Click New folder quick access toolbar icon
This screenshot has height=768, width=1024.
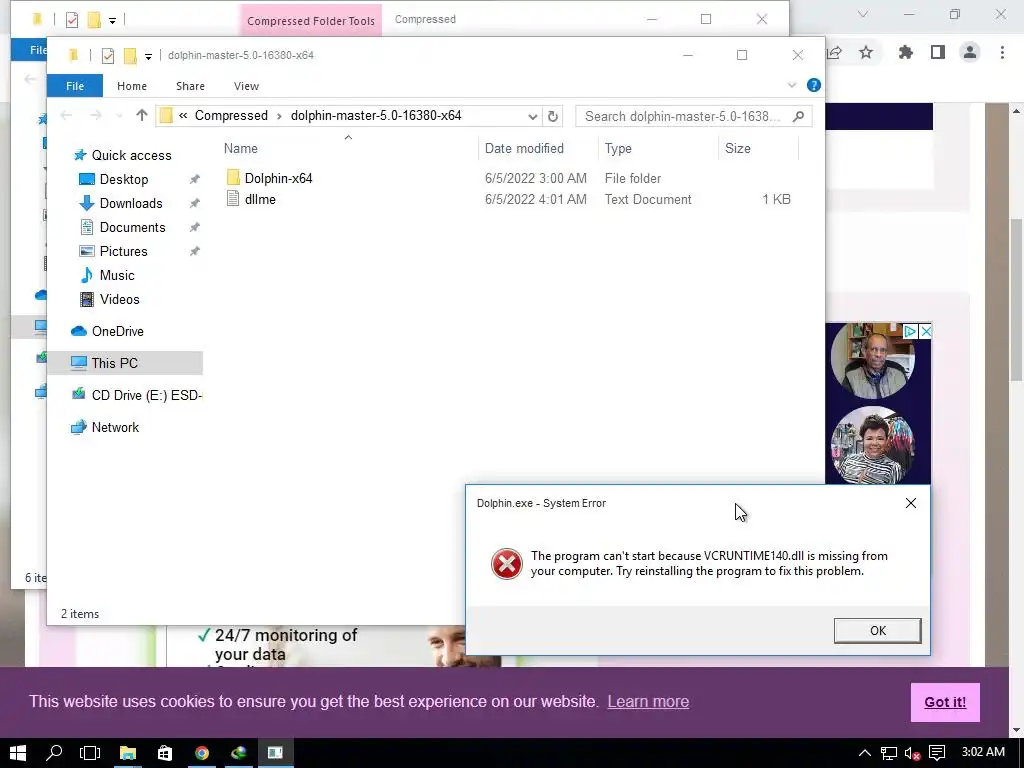130,56
